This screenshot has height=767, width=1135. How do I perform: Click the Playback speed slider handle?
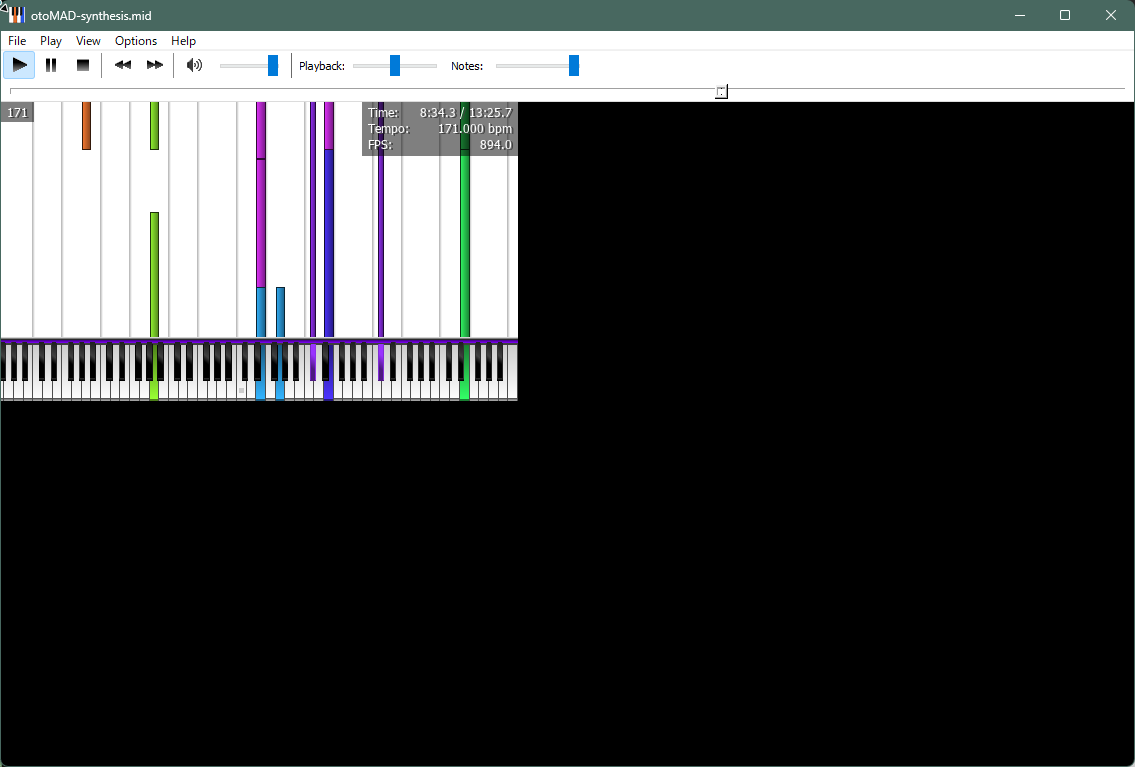395,65
